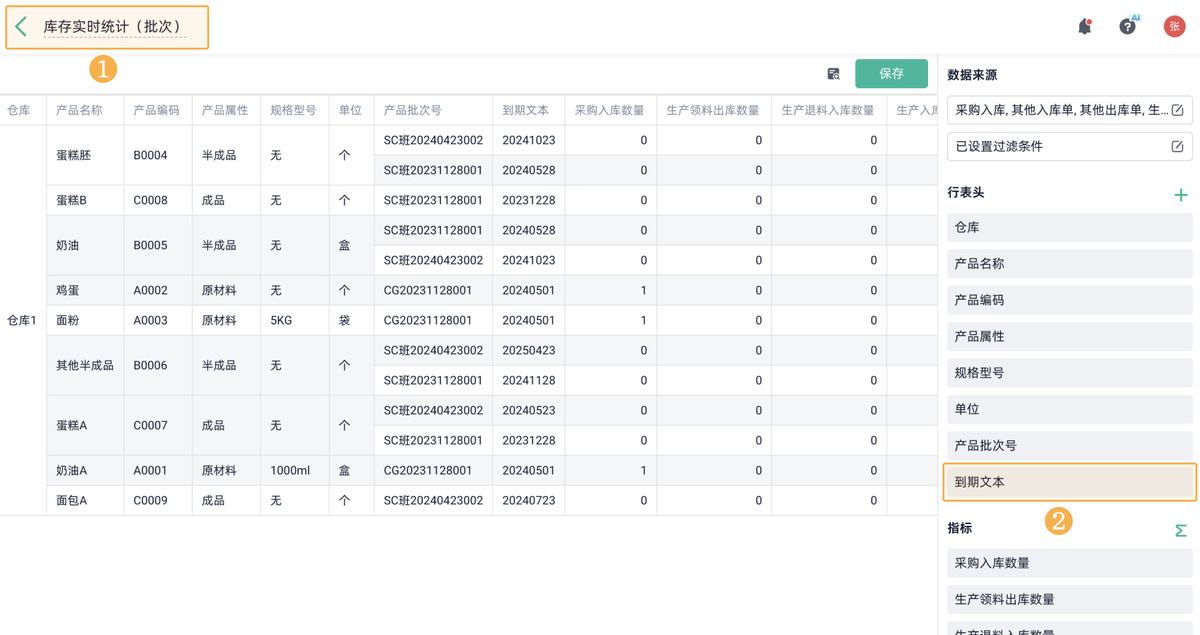The image size is (1200, 635).
Task: Select the 产品批次号 row header field
Action: click(x=1069, y=445)
